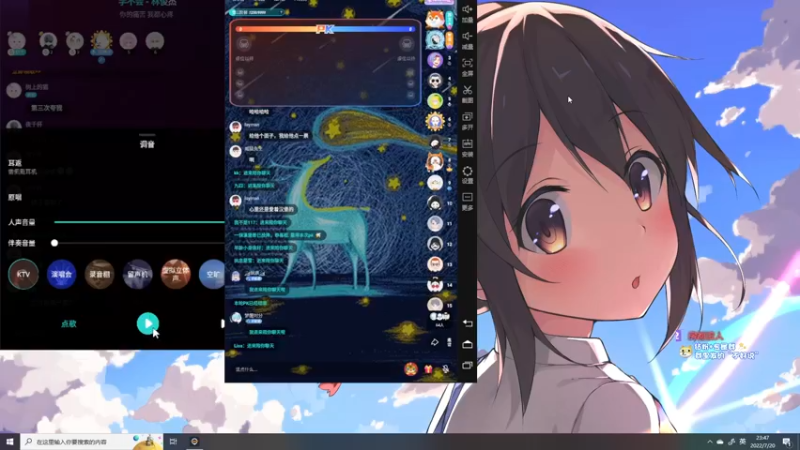Click the fourth seat avatar with golden frame in the tuning panel window
This screenshot has height=450, width=800.
tap(101, 41)
